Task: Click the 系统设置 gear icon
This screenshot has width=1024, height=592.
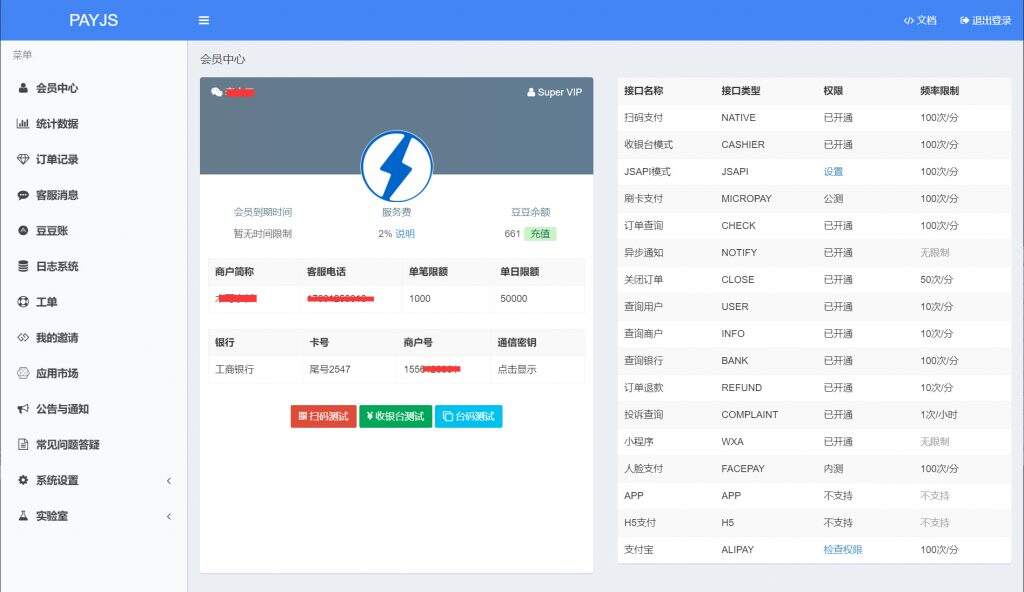Action: pos(23,480)
